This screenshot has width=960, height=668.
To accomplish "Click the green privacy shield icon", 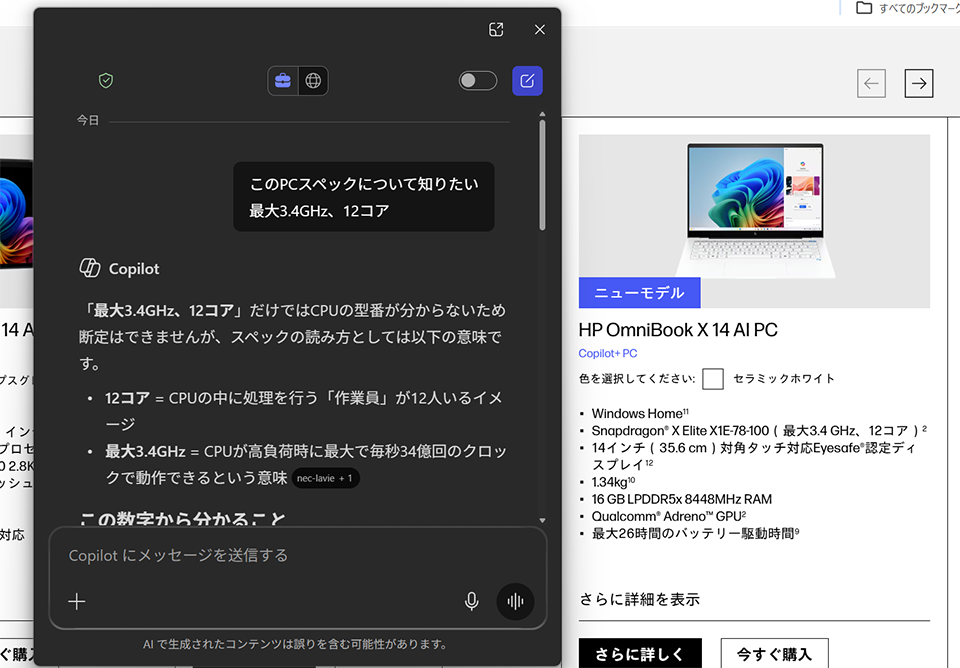I will coord(106,80).
